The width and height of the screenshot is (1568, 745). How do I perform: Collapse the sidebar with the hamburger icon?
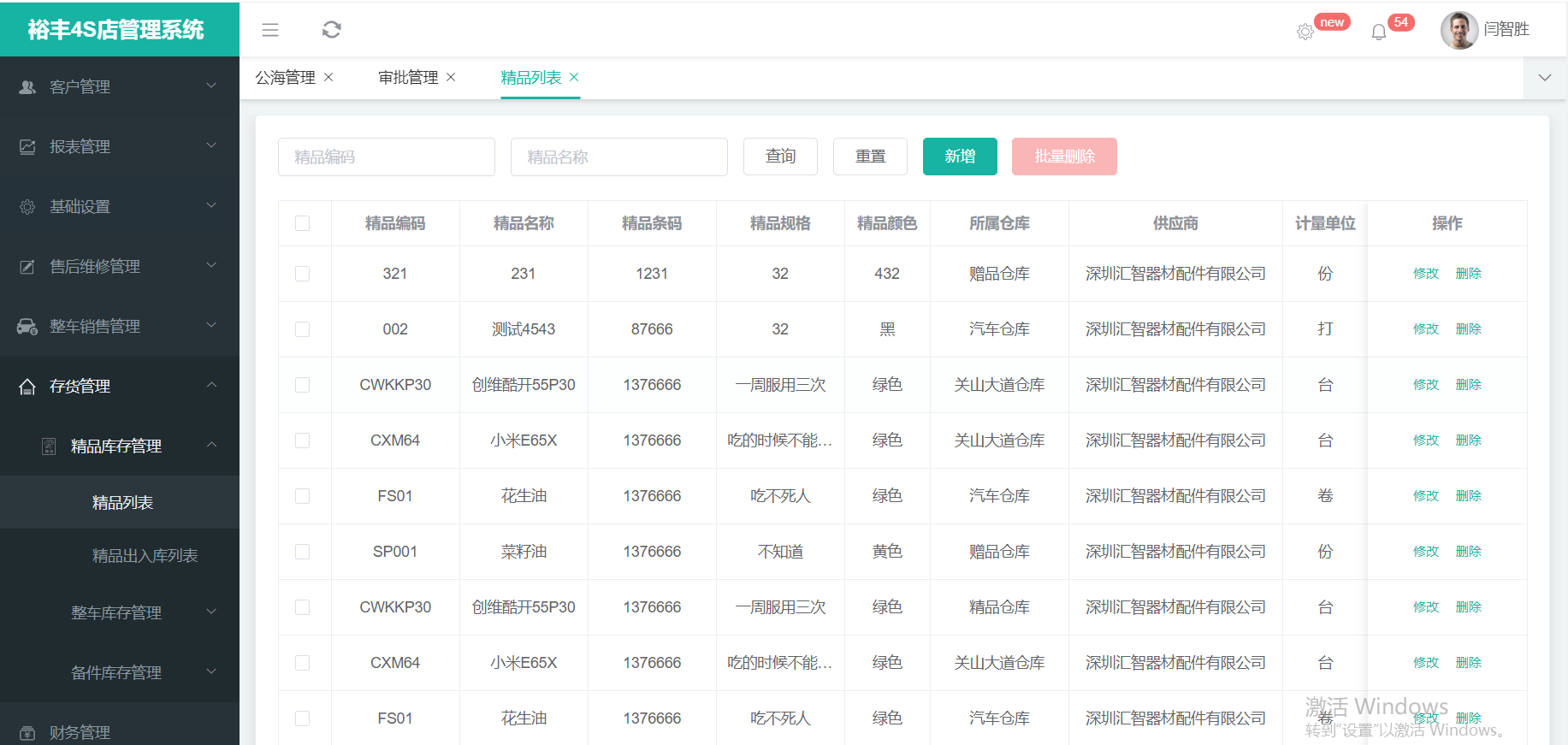click(x=270, y=30)
